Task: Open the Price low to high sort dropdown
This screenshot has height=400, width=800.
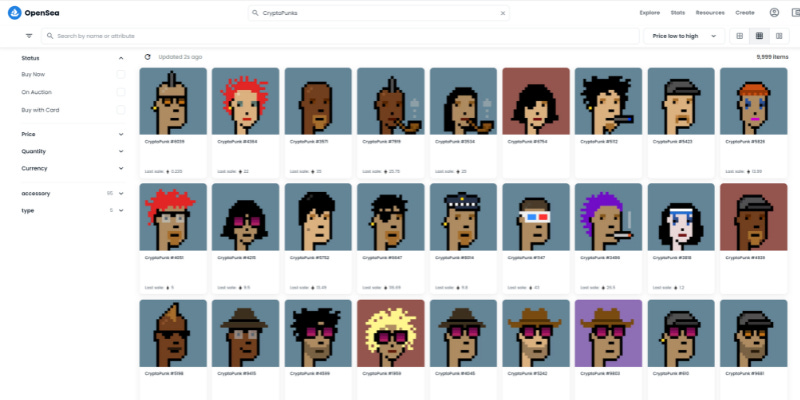Action: (684, 36)
